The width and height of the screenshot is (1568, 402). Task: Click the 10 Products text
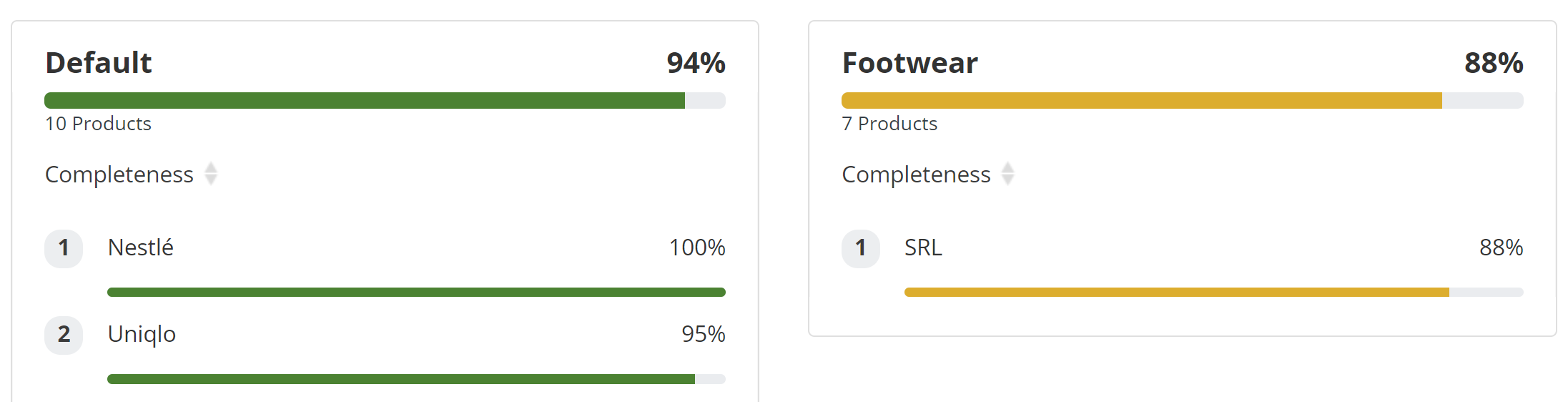click(x=98, y=124)
